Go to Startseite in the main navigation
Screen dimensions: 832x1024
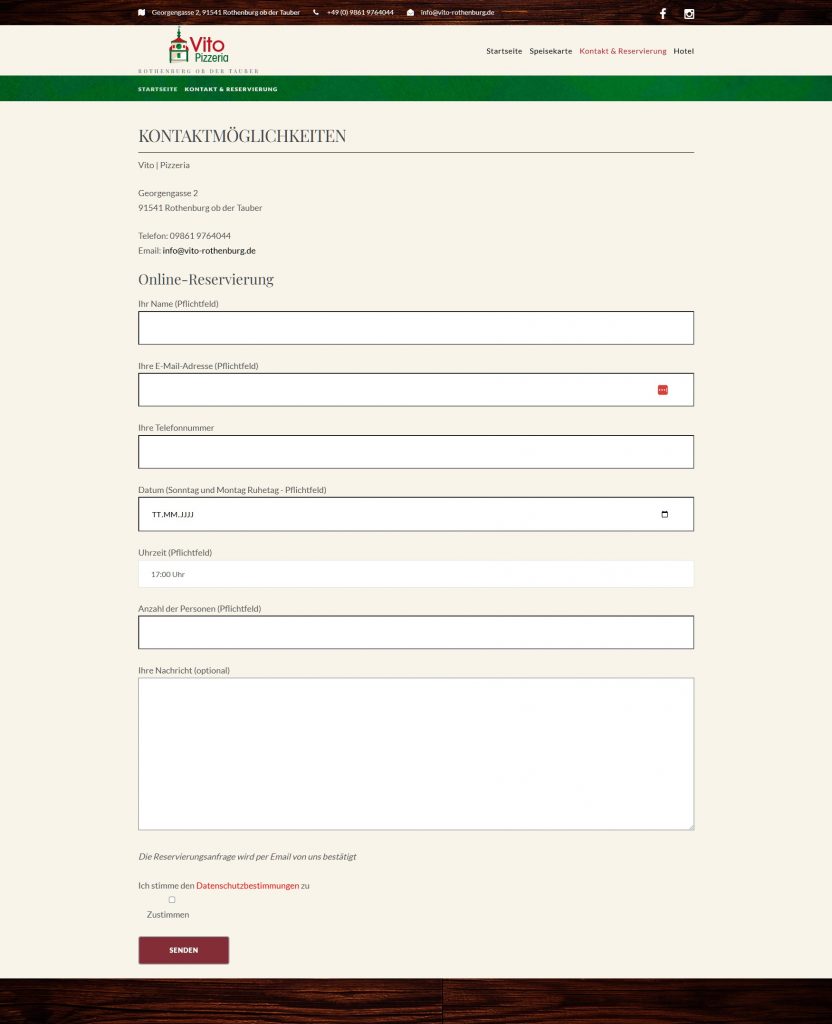(x=503, y=51)
